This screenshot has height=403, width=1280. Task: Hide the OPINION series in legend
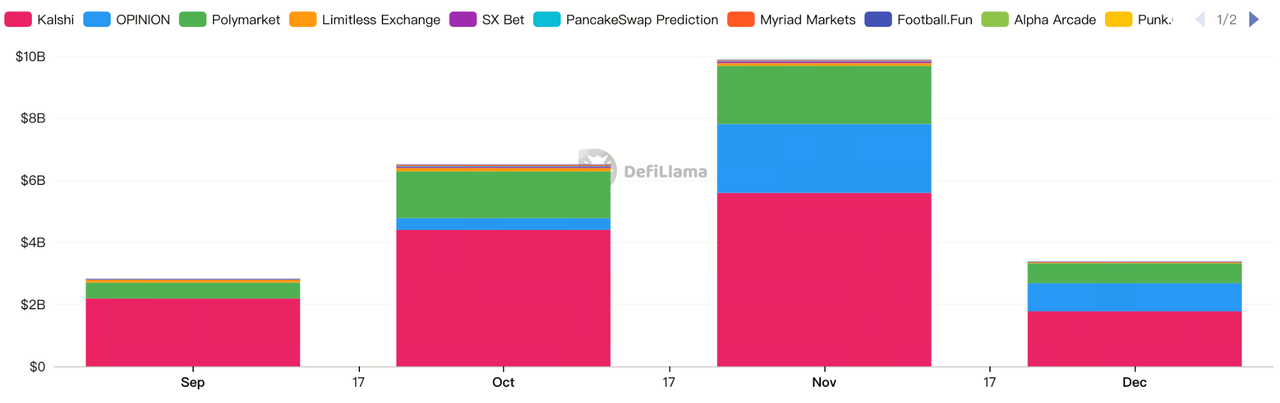97,19
